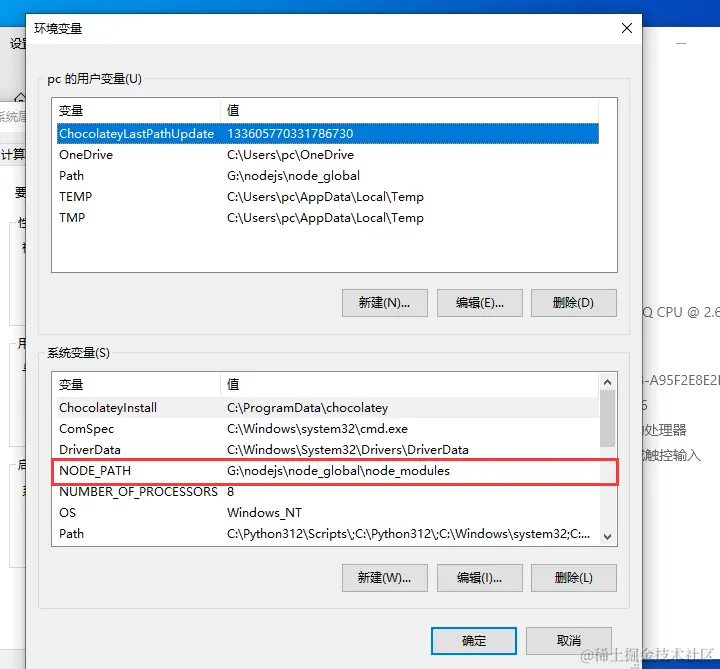
Task: Click 删除(L) button for system variables
Action: (574, 578)
